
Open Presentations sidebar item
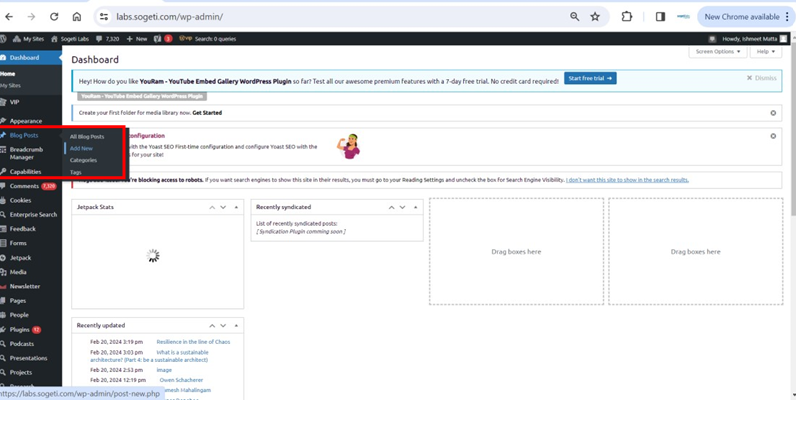point(30,358)
